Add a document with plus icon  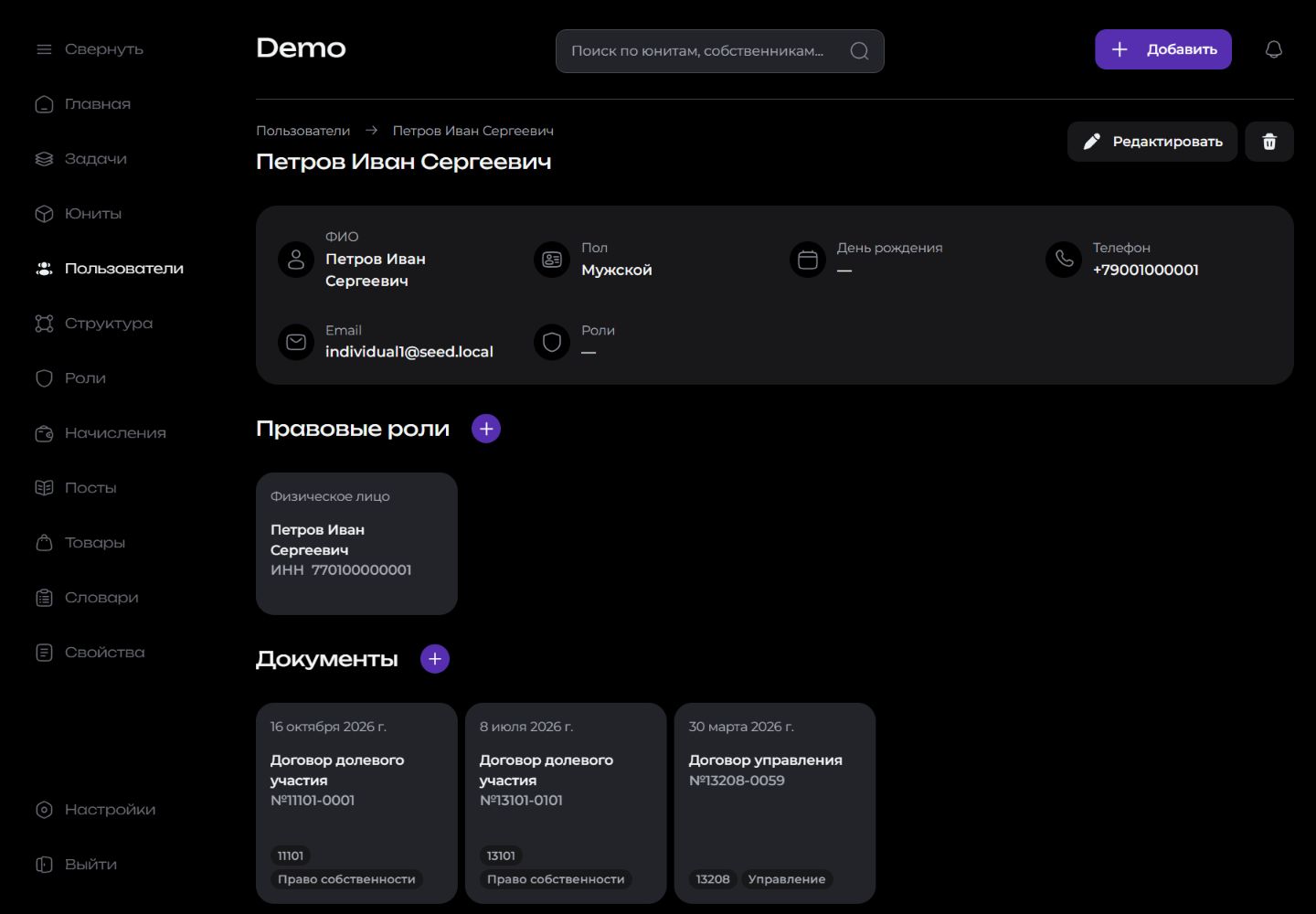point(435,659)
